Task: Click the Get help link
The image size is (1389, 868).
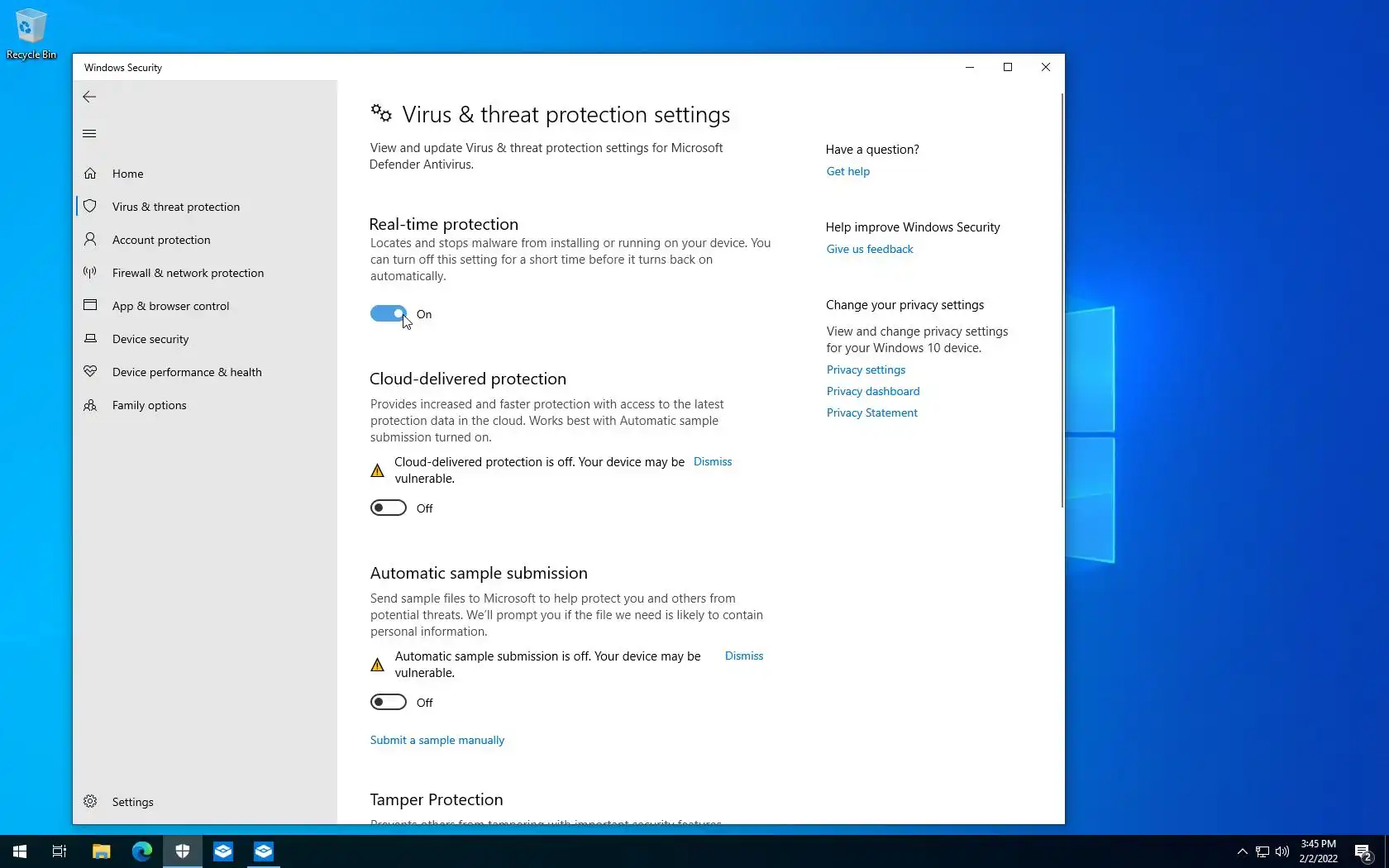Action: tap(848, 172)
